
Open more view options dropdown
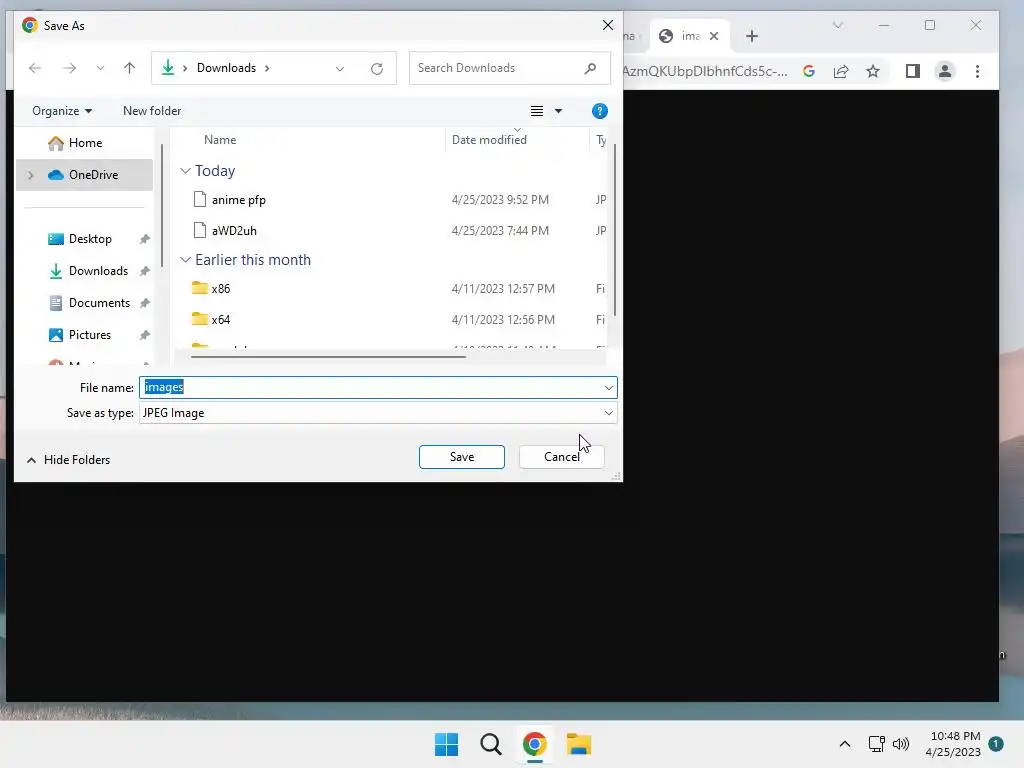(x=558, y=111)
